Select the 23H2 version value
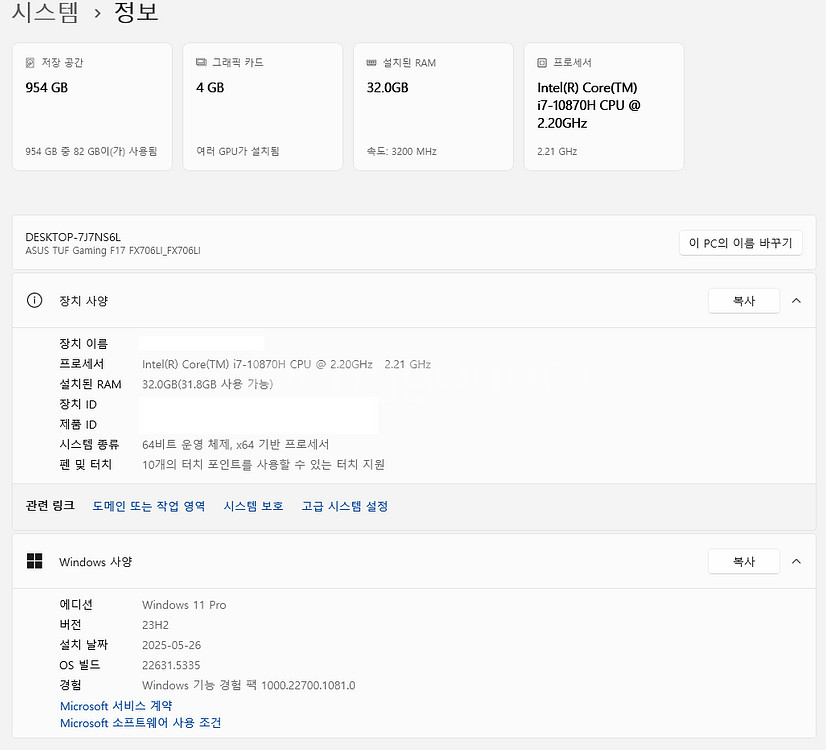This screenshot has width=826, height=750. point(155,625)
